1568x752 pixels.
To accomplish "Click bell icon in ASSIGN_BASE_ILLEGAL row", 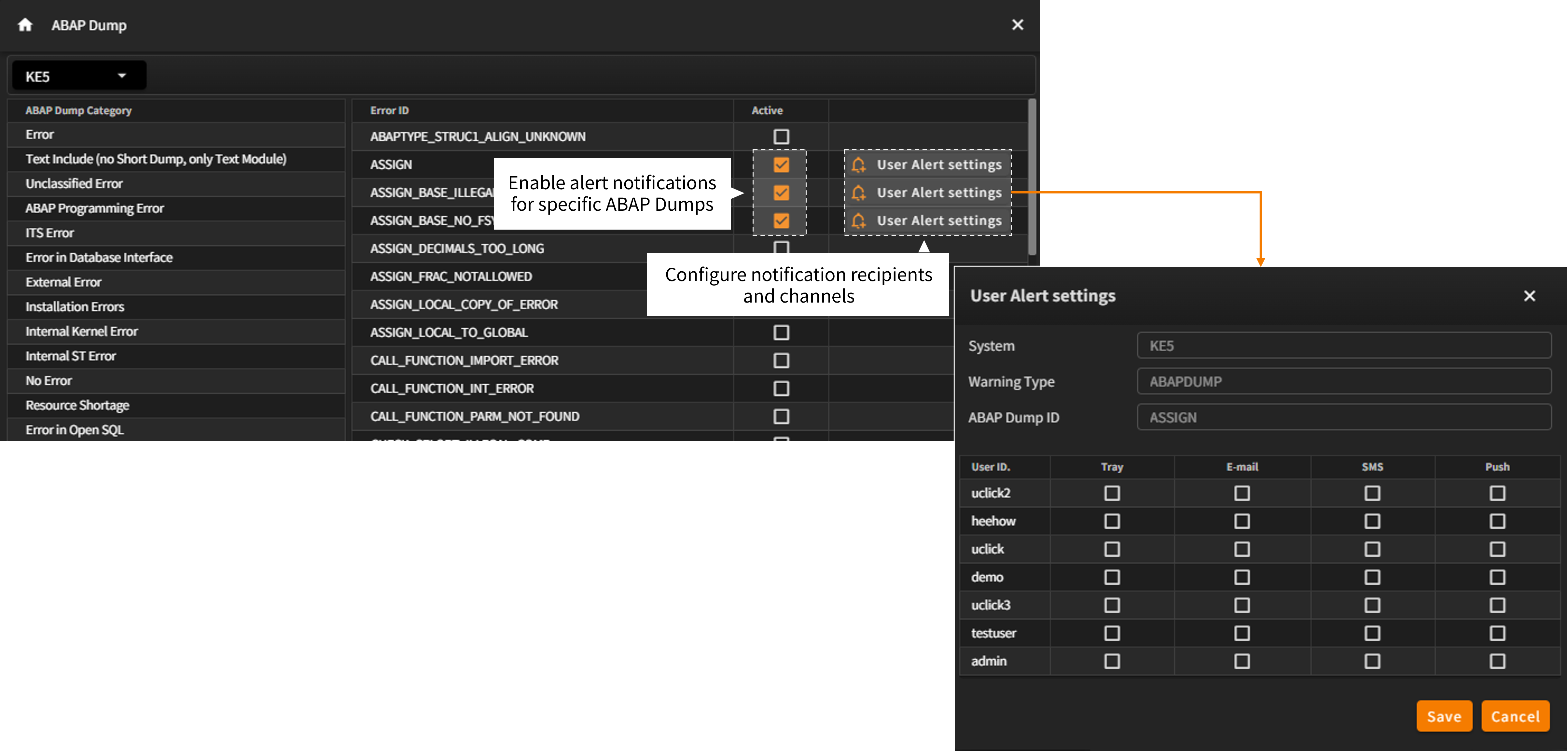I will 858,193.
